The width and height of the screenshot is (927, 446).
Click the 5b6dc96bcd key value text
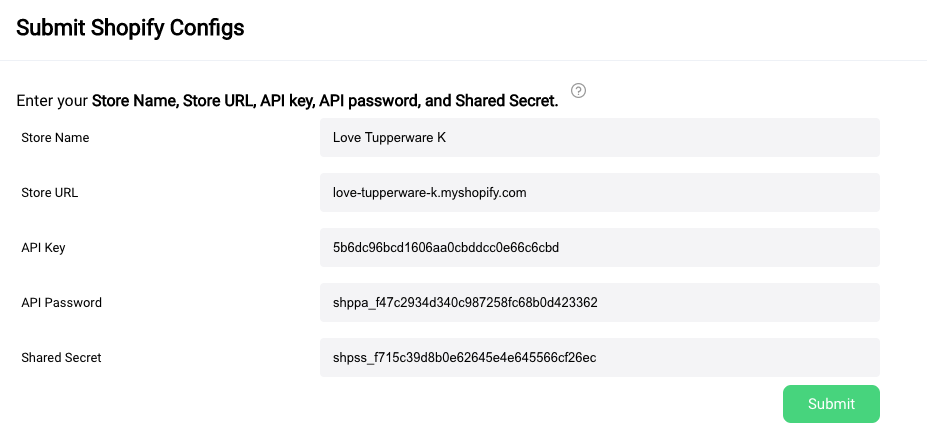point(446,248)
